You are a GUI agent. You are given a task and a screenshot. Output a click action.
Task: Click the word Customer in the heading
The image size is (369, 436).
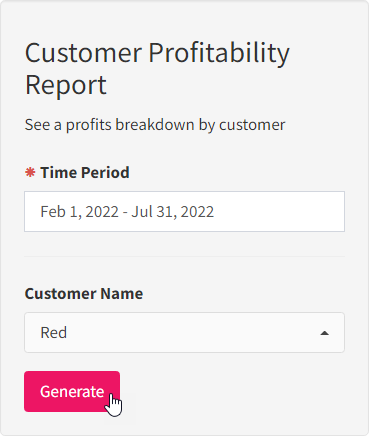(83, 53)
